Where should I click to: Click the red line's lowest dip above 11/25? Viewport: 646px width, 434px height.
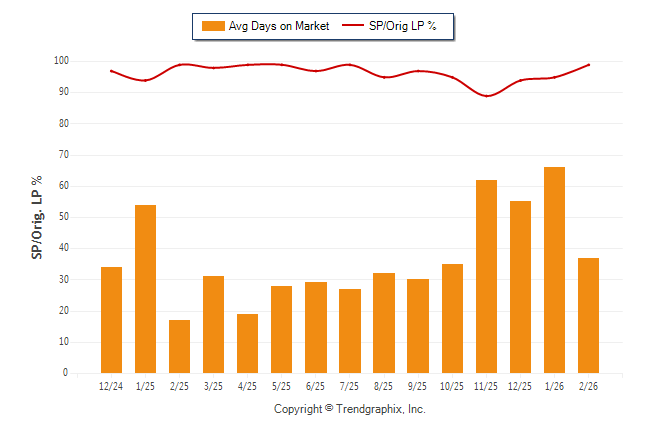pos(487,96)
